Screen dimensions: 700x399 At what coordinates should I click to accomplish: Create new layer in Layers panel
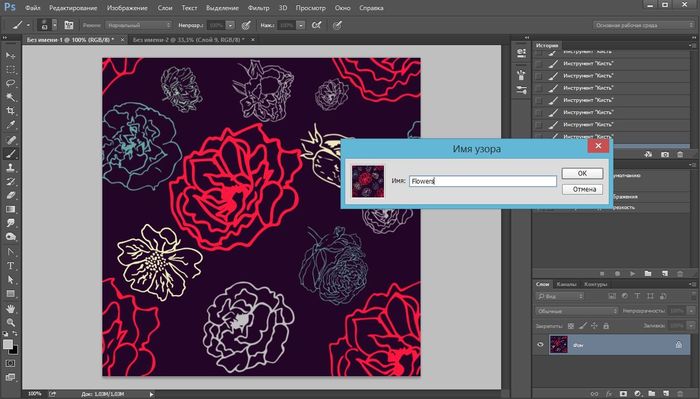click(x=666, y=394)
